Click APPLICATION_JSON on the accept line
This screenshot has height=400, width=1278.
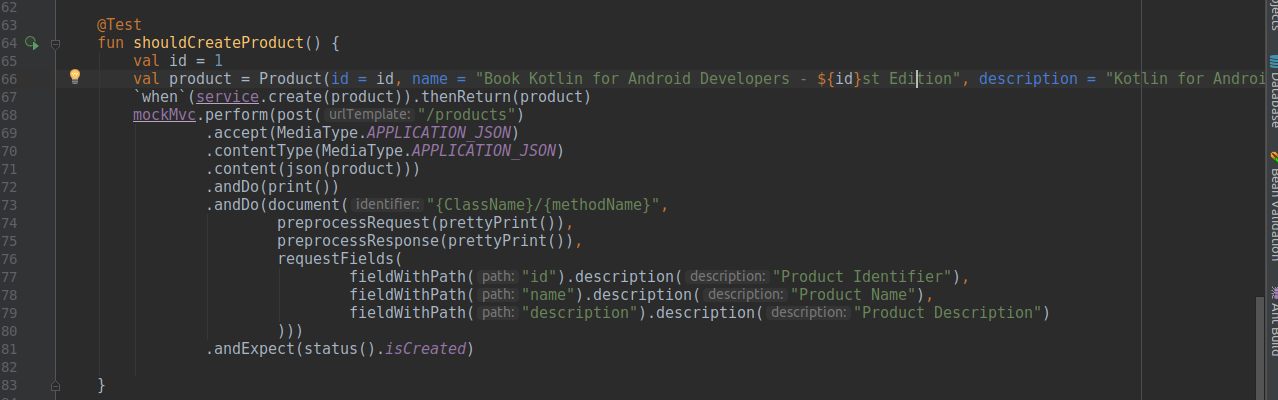440,133
